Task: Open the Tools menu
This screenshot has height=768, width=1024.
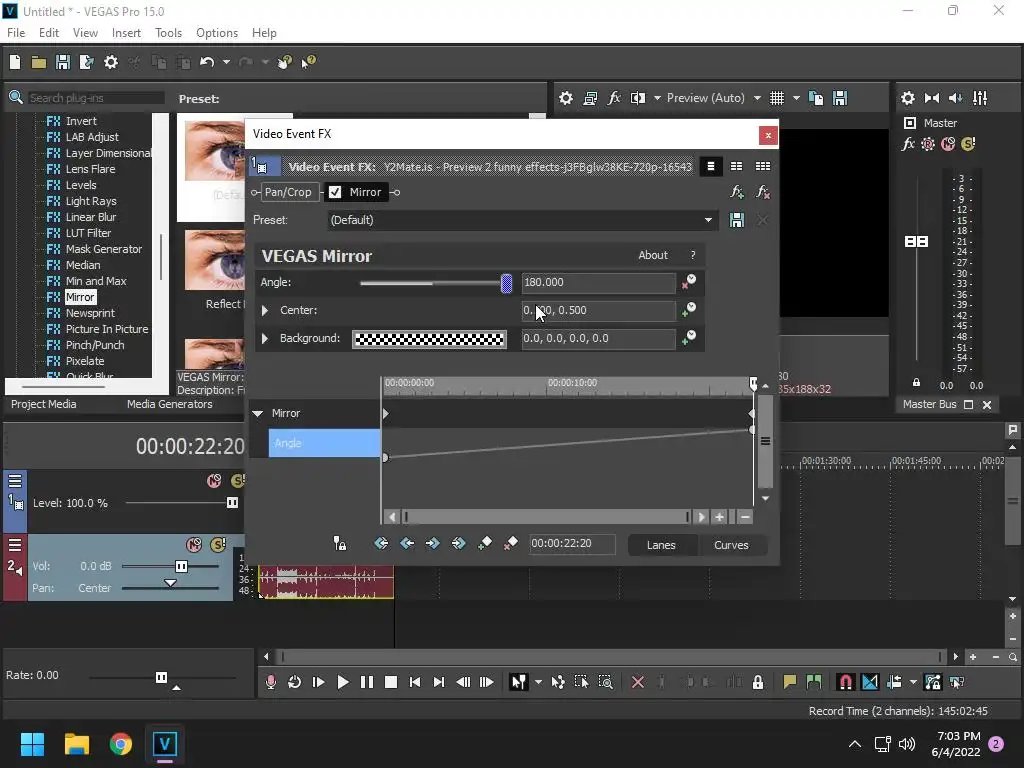Action: coord(168,33)
